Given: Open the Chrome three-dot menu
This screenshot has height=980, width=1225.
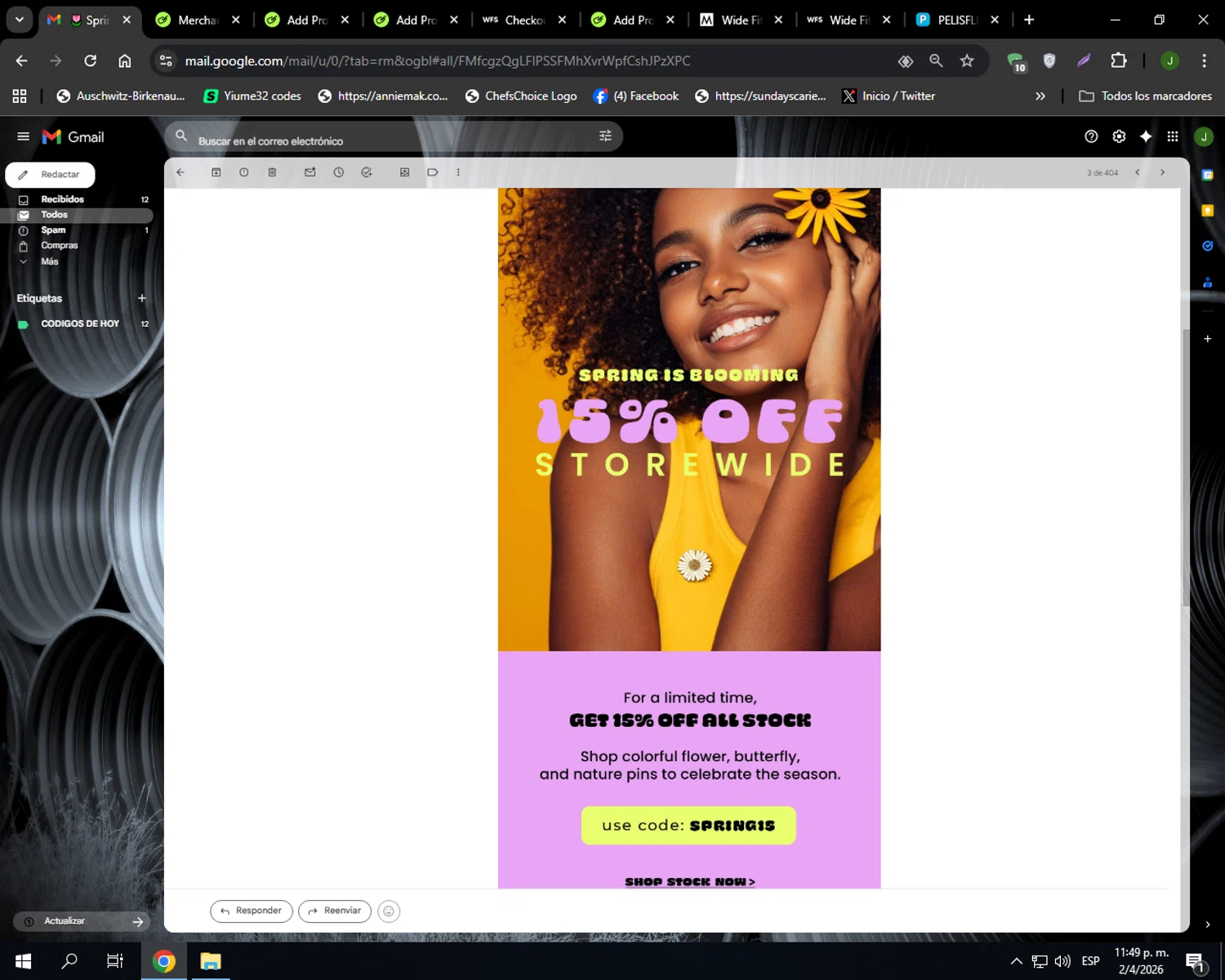Looking at the screenshot, I should pyautogui.click(x=1205, y=60).
